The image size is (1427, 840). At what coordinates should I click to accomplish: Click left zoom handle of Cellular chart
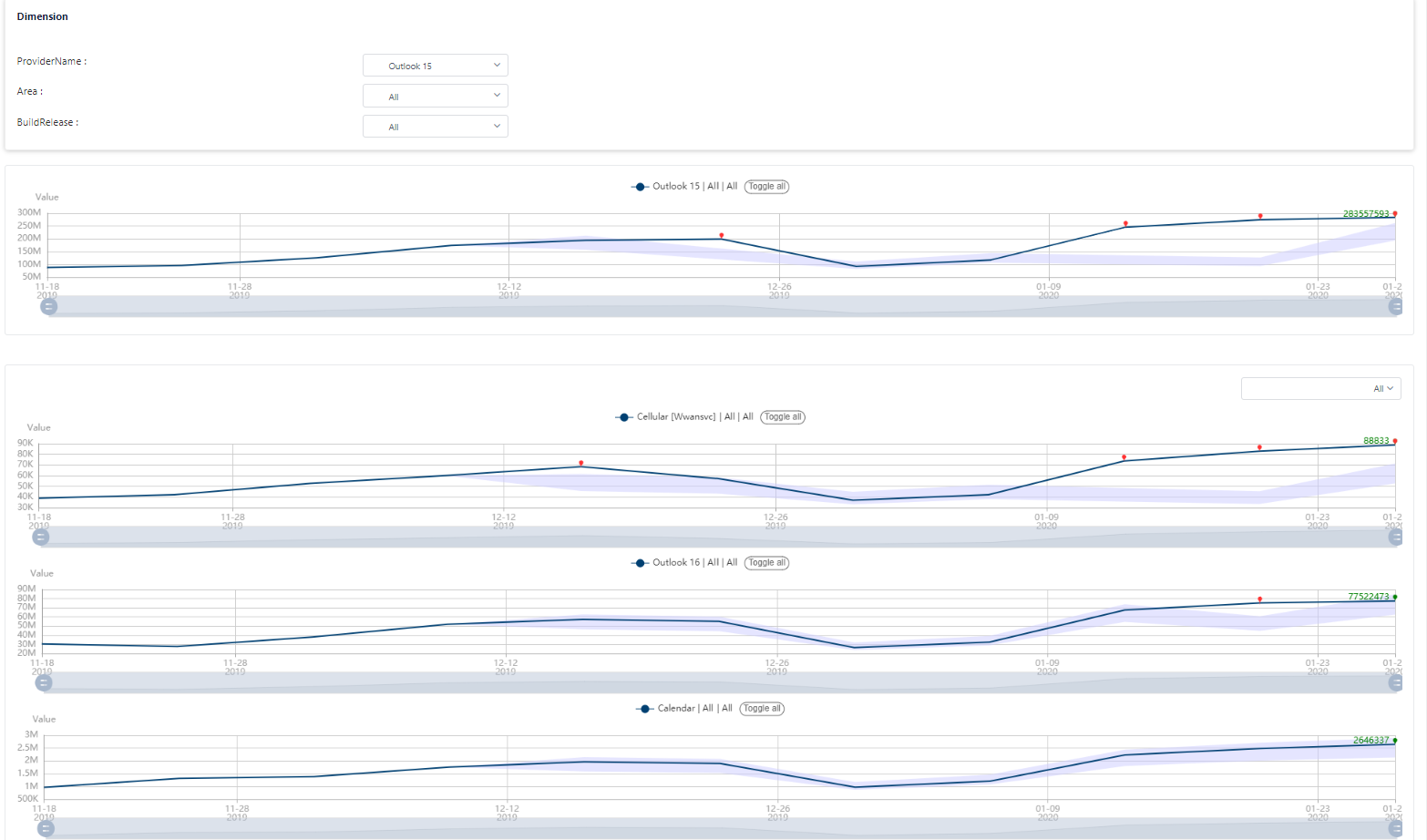tap(41, 538)
